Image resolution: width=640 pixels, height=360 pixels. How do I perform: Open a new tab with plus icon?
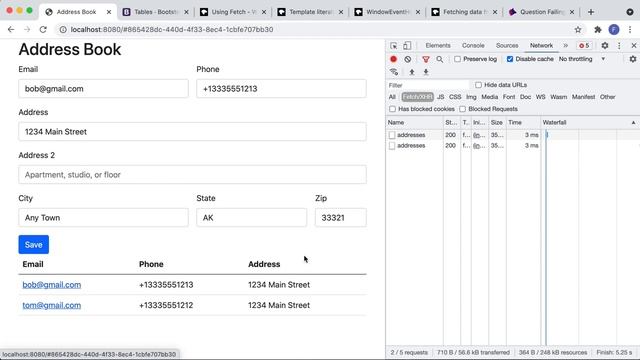[591, 12]
